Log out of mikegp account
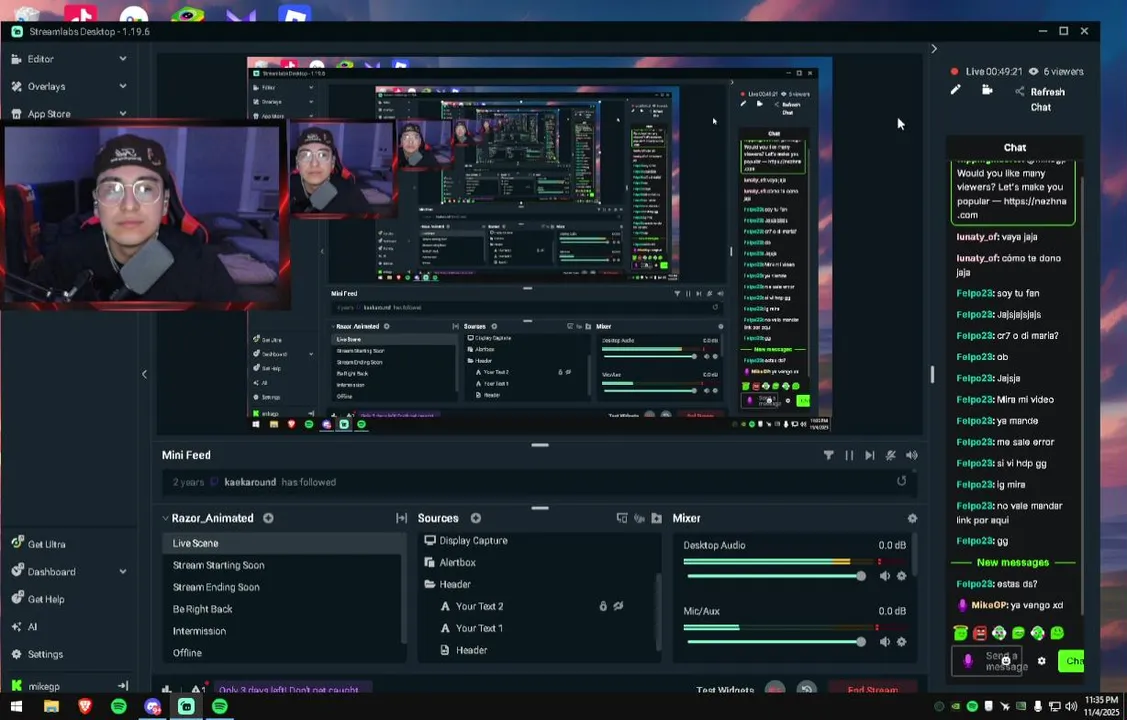The width and height of the screenshot is (1127, 720). pyautogui.click(x=122, y=686)
